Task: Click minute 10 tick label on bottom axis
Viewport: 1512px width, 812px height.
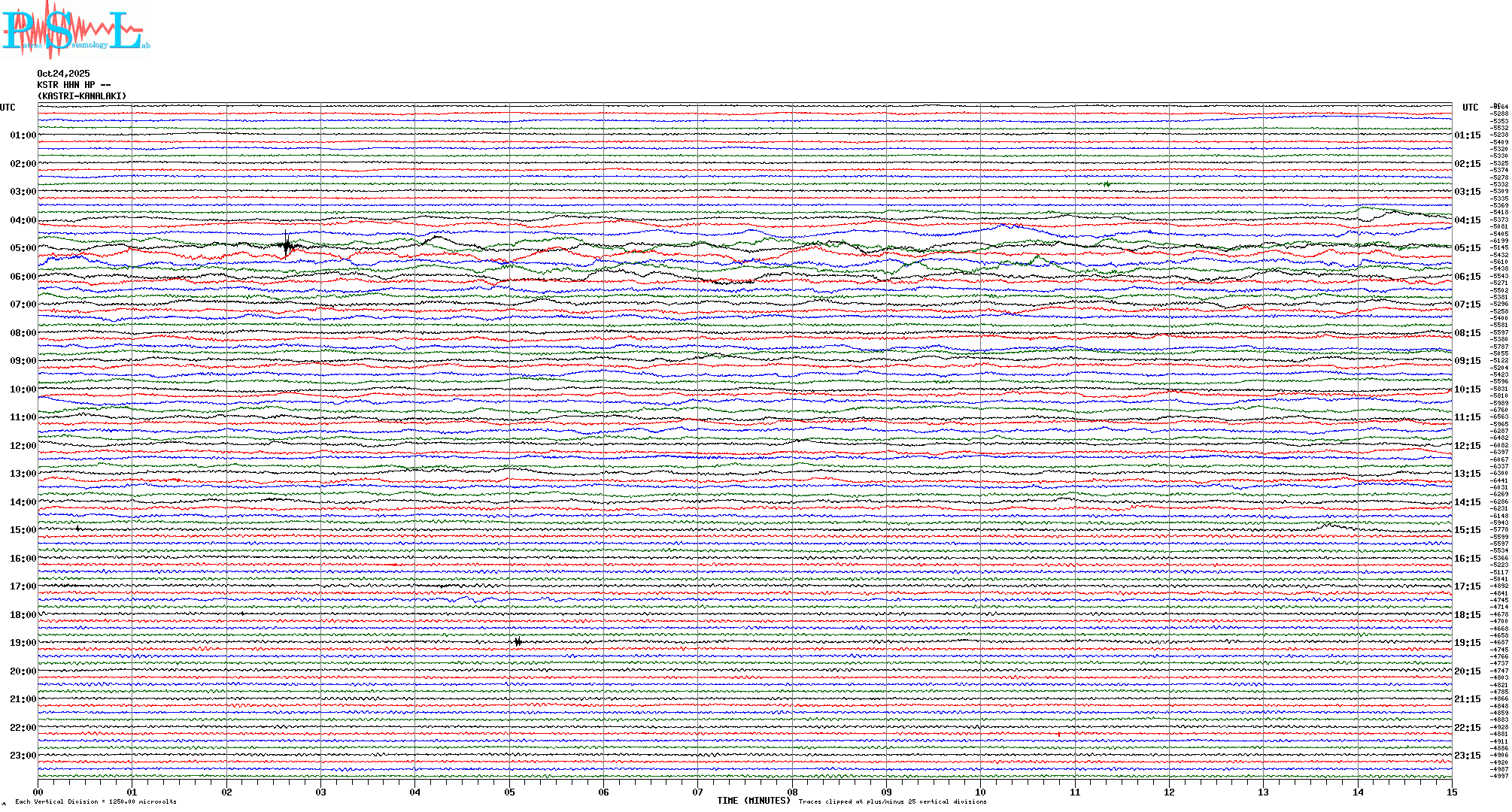Action: pos(980,792)
